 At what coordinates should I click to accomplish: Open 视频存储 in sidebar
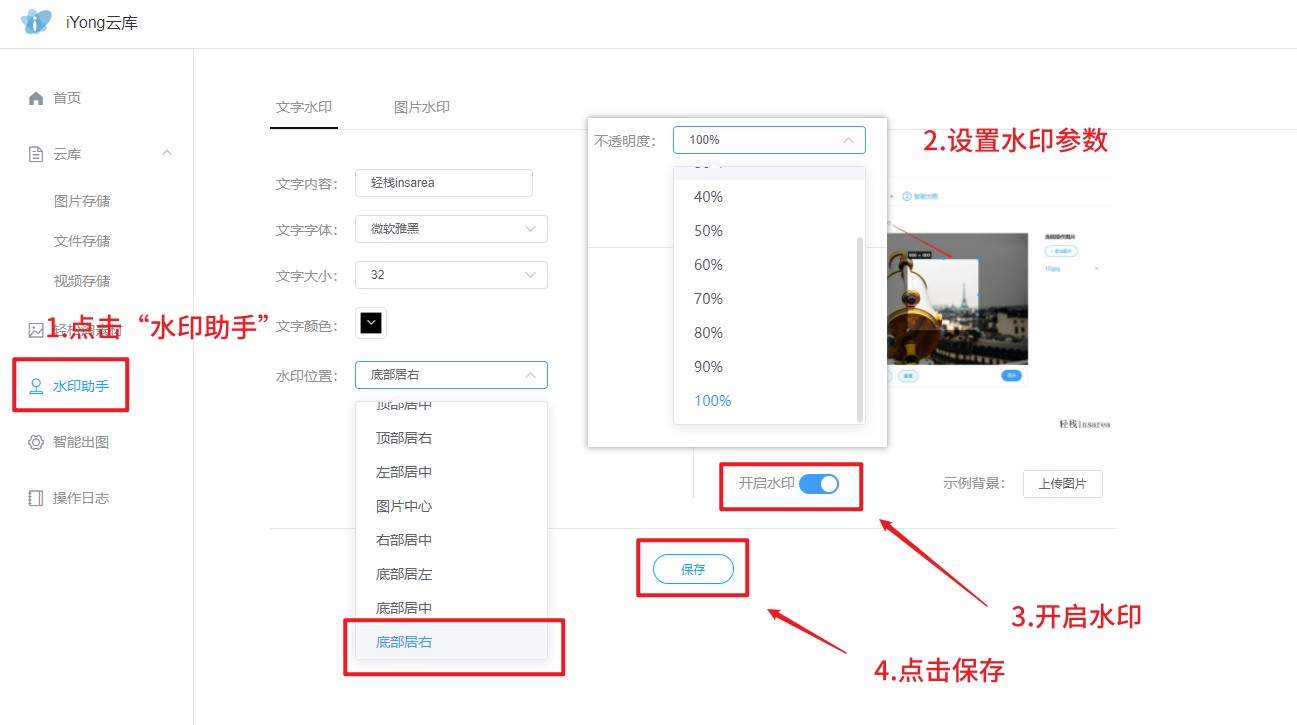tap(82, 281)
